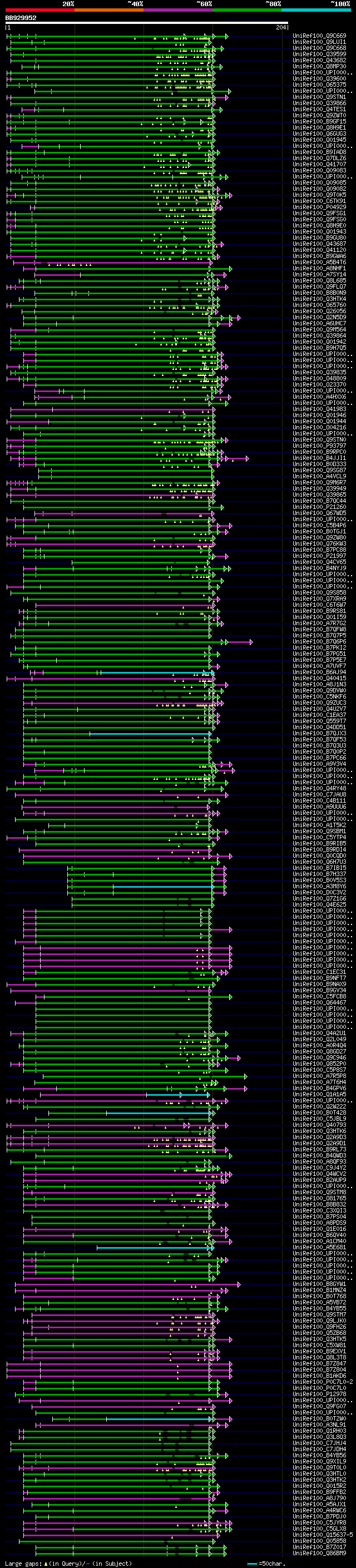Open the 'UniRef100_C6TK91' hit
Screen dimensions: 356x1568
[x=319, y=201]
